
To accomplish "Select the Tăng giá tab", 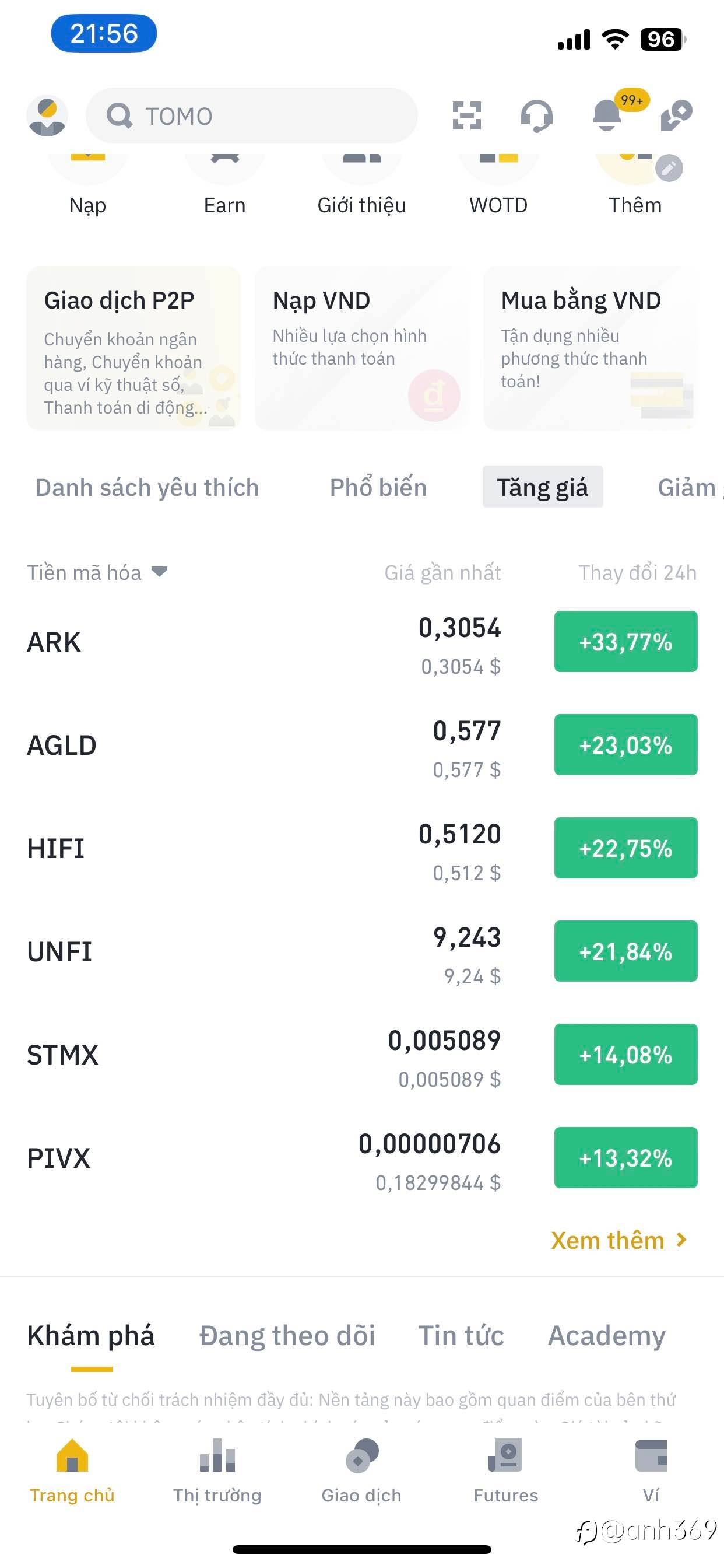I will tap(543, 487).
